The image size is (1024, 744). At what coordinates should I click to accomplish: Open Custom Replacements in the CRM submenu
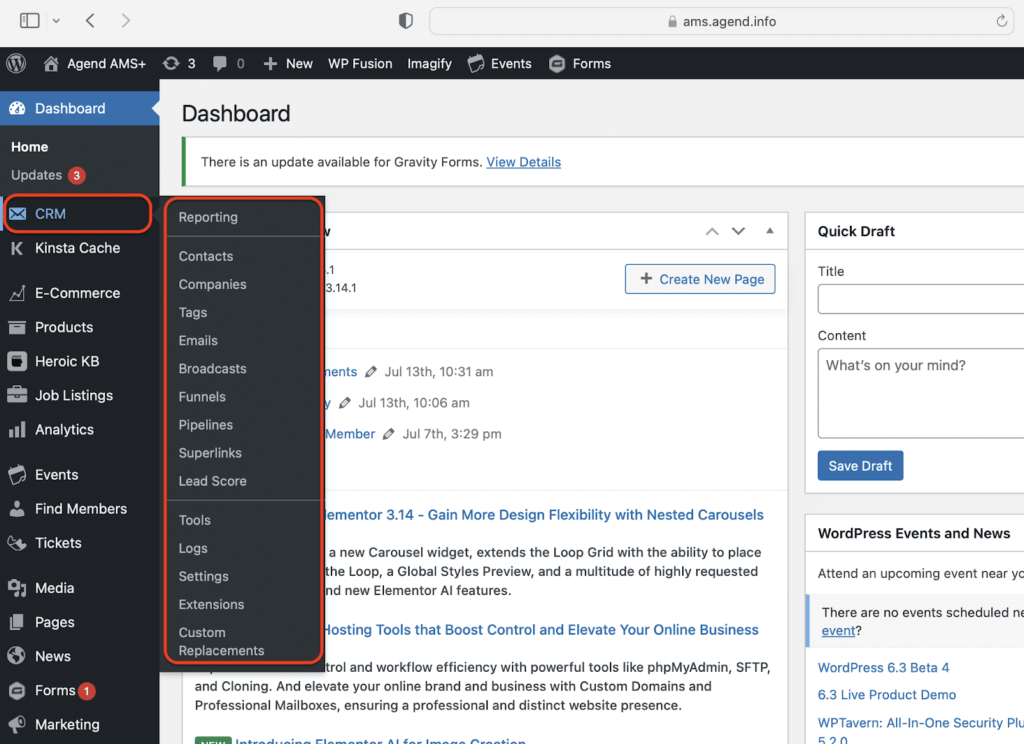pos(221,641)
